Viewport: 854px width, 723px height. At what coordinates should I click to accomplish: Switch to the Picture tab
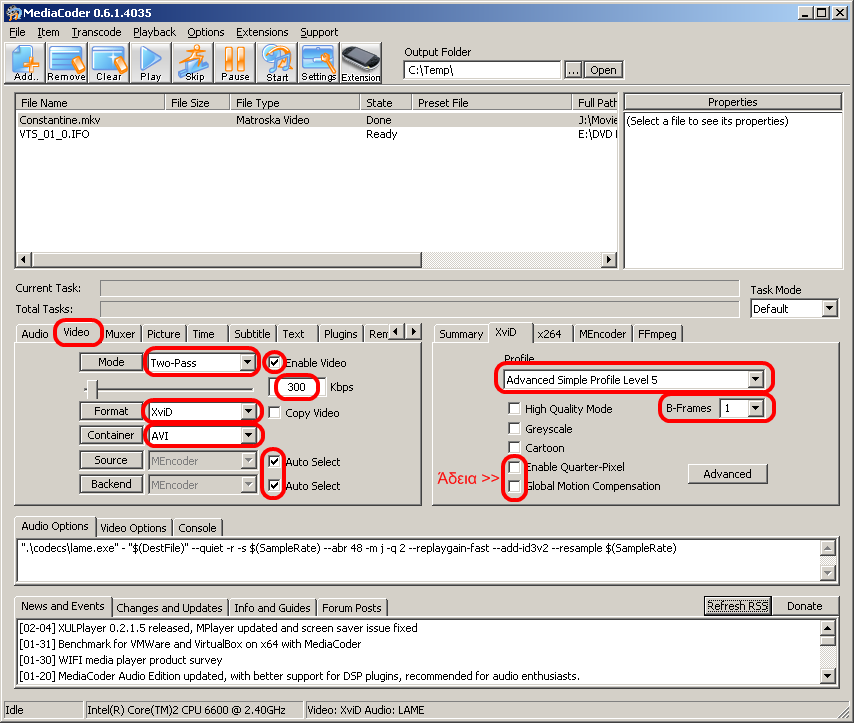(163, 334)
